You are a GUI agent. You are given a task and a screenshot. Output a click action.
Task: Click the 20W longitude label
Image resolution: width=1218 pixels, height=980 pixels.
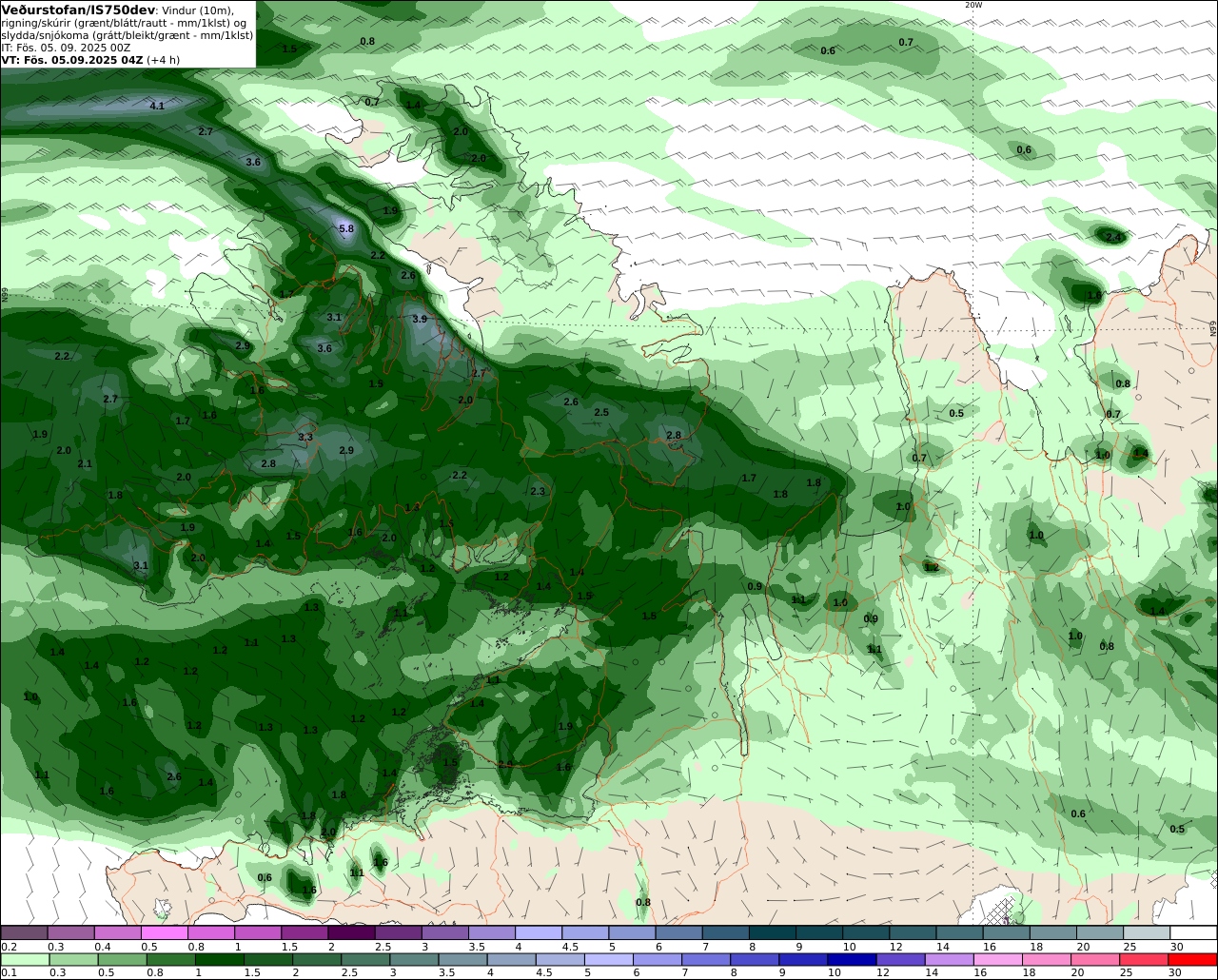click(972, 5)
